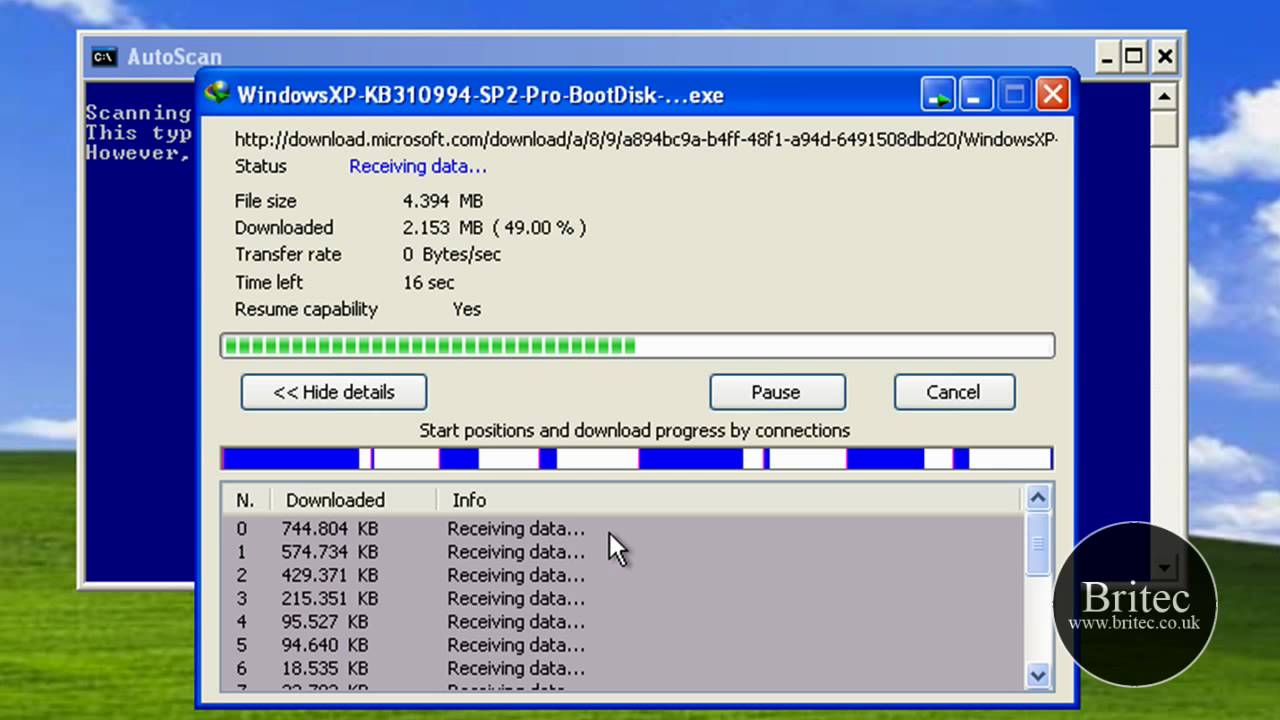1280x720 pixels.
Task: Click the Receiving data... status text
Action: pos(418,166)
